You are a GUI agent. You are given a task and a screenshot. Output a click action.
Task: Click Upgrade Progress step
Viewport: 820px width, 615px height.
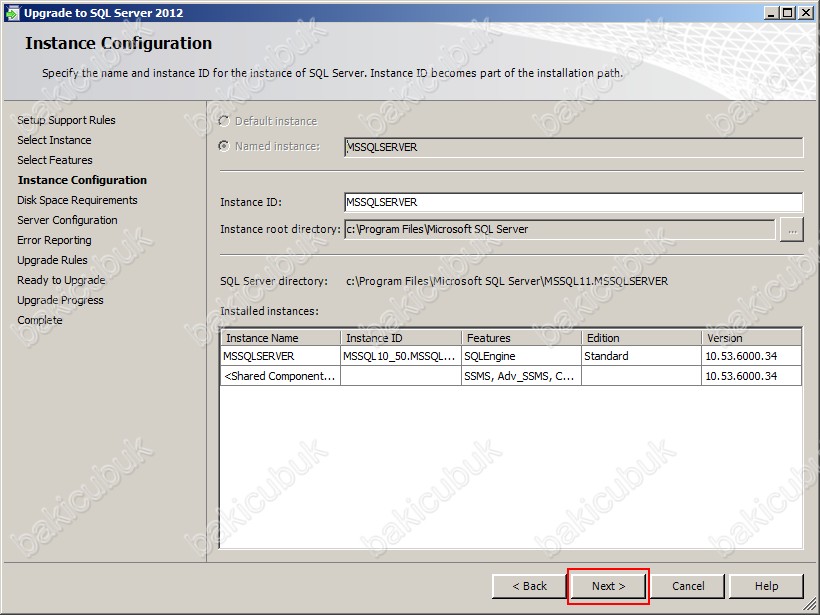tap(60, 300)
